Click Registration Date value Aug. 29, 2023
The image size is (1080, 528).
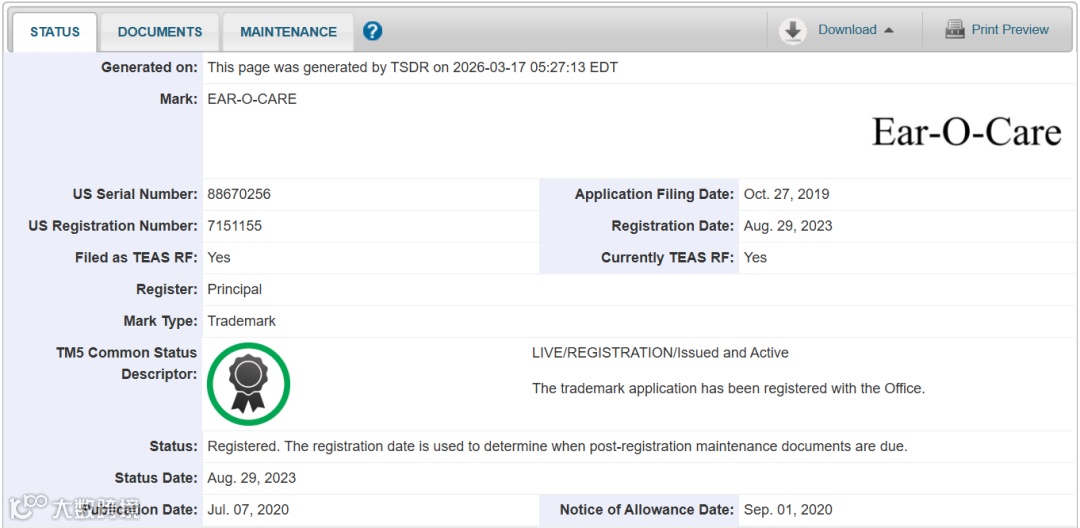pyautogui.click(x=788, y=226)
